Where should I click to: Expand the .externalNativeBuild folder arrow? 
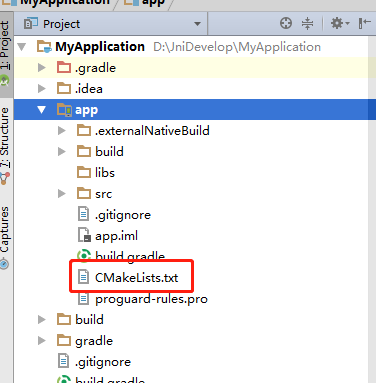pos(62,131)
